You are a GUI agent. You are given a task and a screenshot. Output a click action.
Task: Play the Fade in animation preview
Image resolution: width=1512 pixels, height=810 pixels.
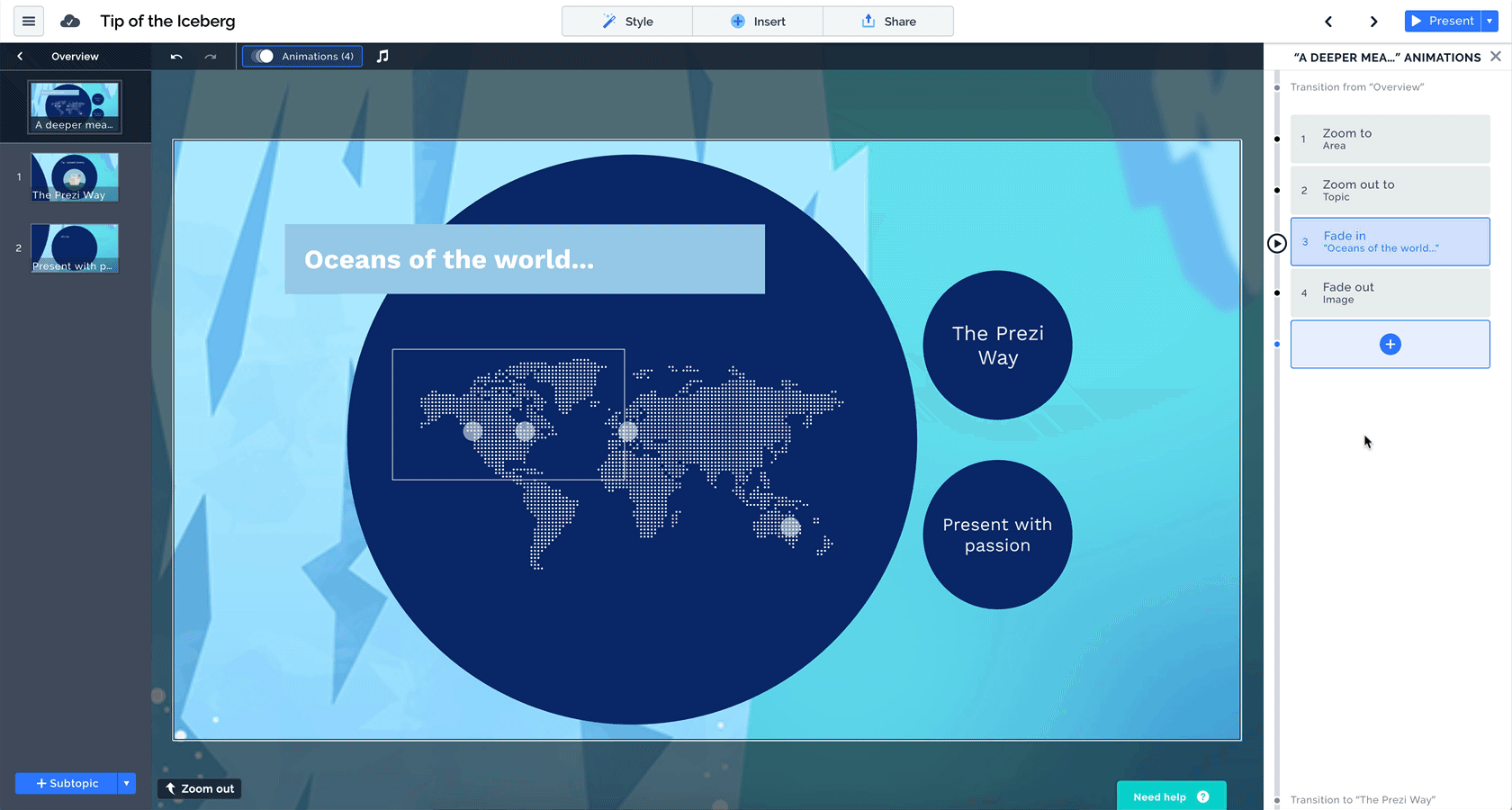[1276, 243]
